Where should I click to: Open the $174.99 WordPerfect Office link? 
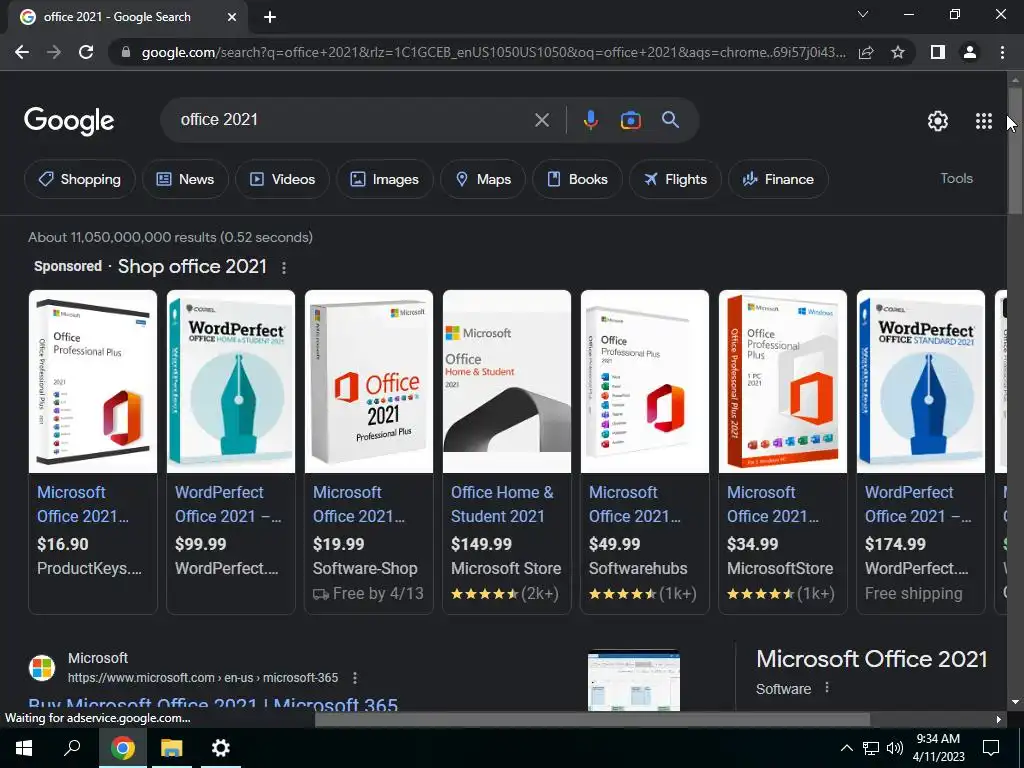(x=918, y=504)
